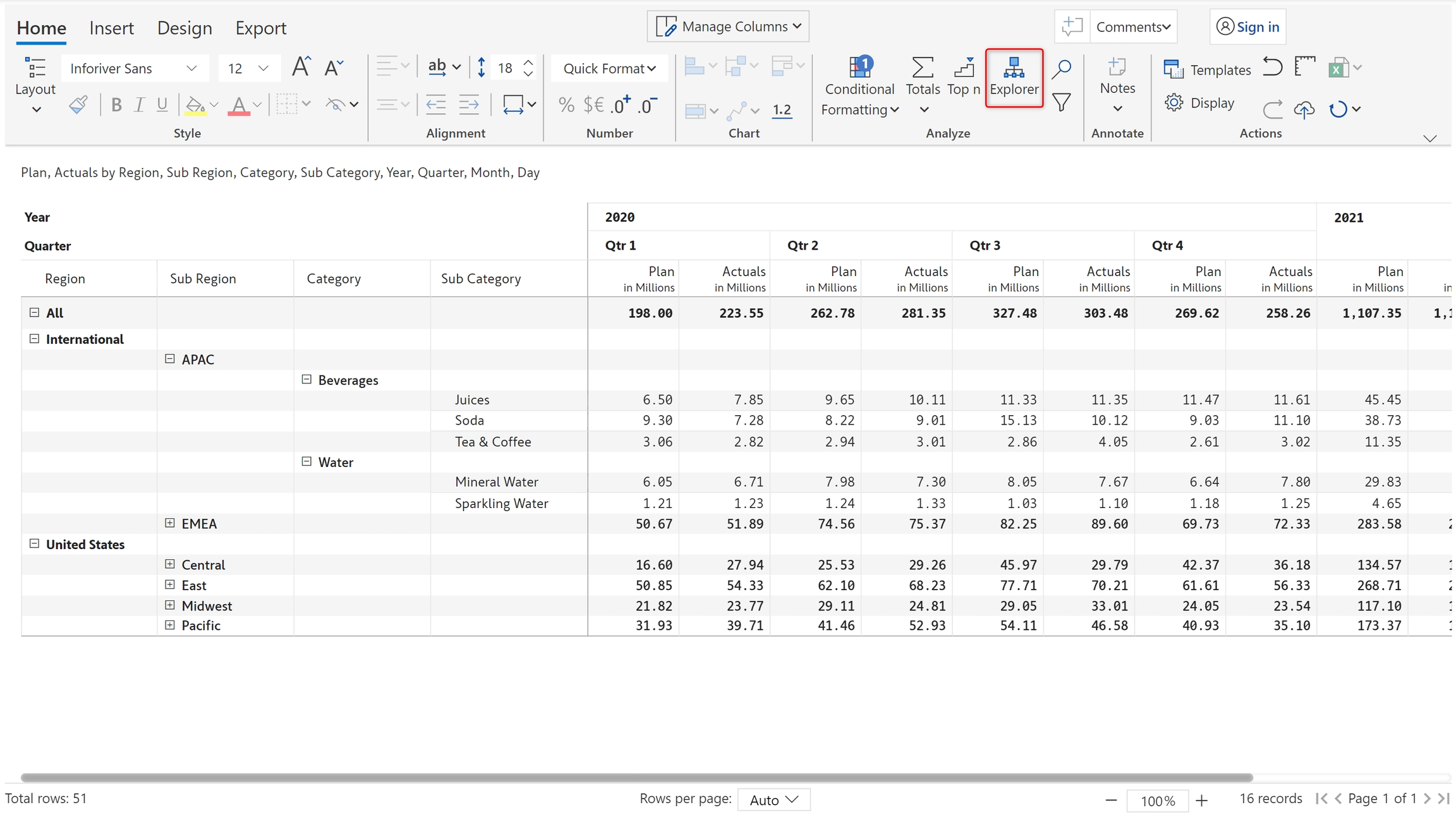Open the Manage Columns button
The image size is (1456, 817).
(728, 27)
